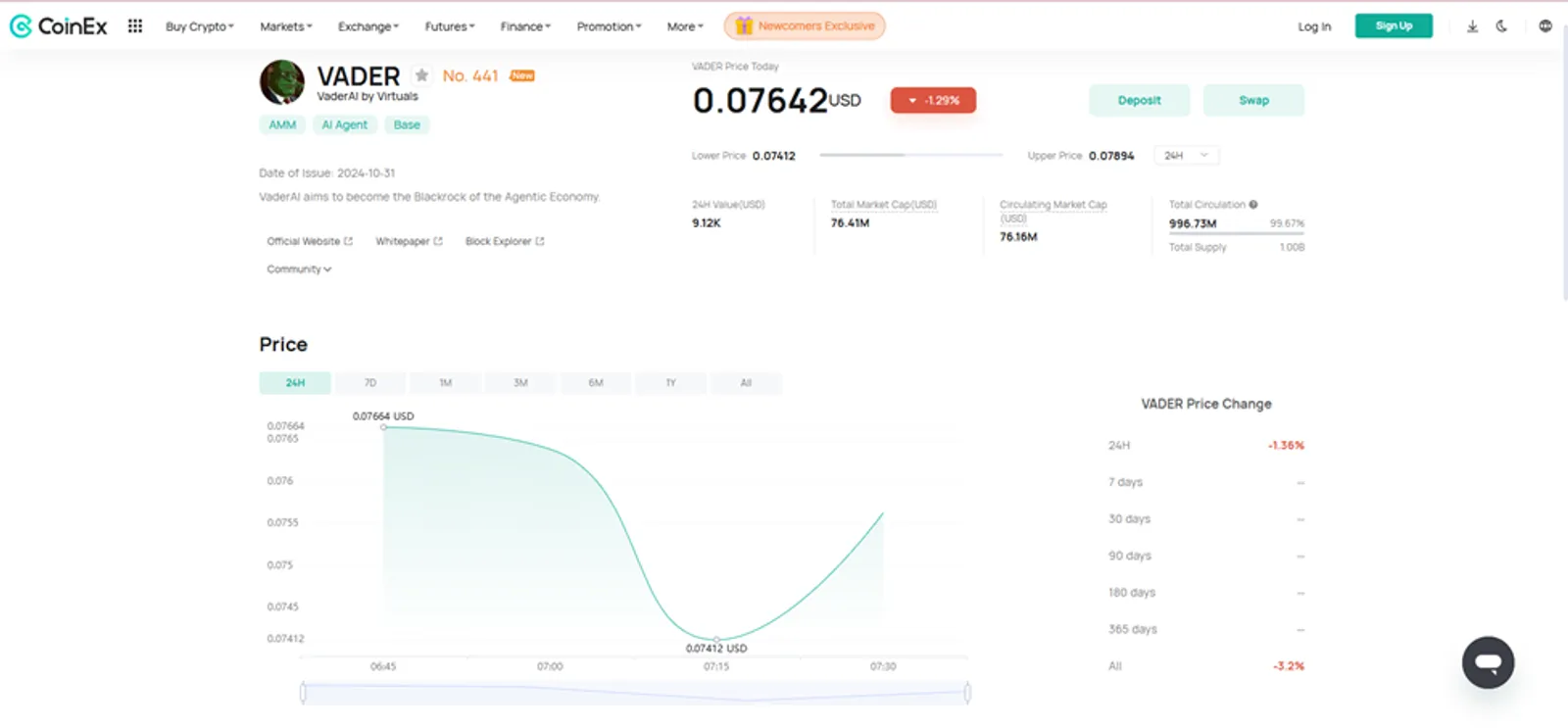Click the VADER coin avatar

click(282, 82)
